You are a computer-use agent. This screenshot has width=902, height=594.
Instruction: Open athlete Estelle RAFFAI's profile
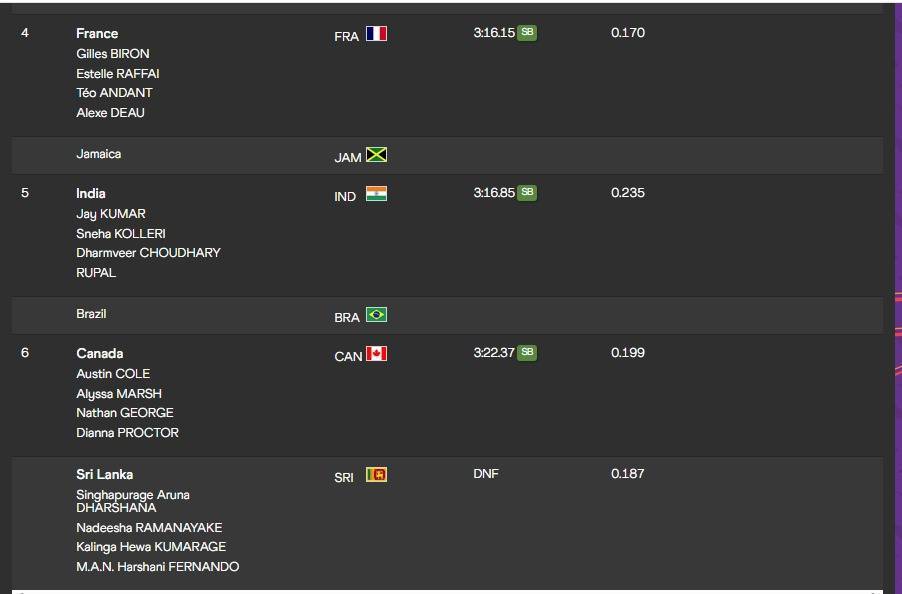click(118, 74)
